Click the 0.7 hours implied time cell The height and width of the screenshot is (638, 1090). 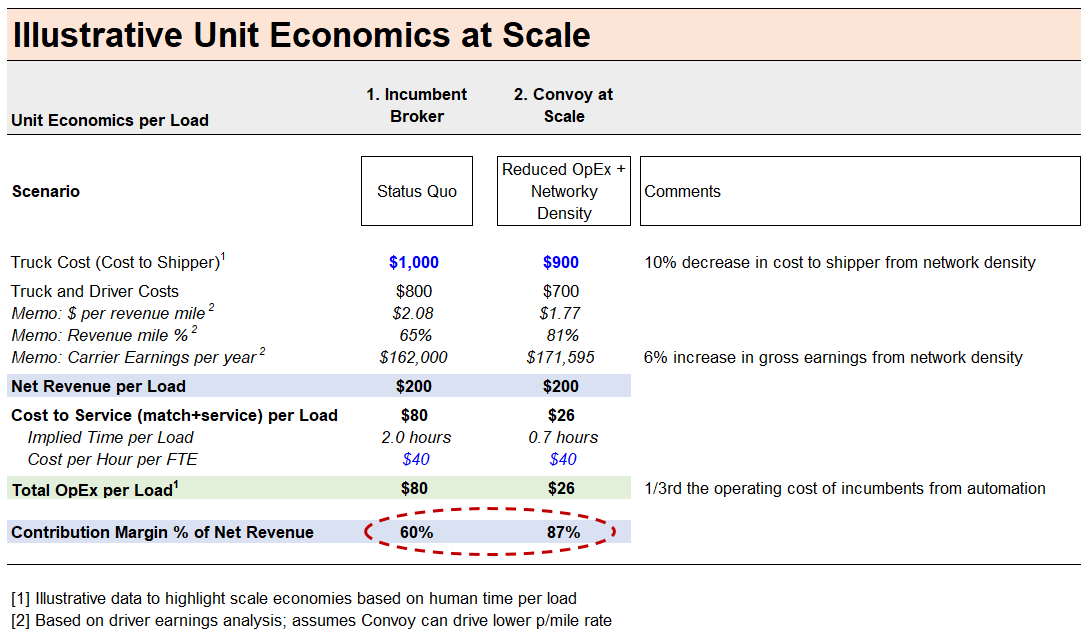point(563,438)
